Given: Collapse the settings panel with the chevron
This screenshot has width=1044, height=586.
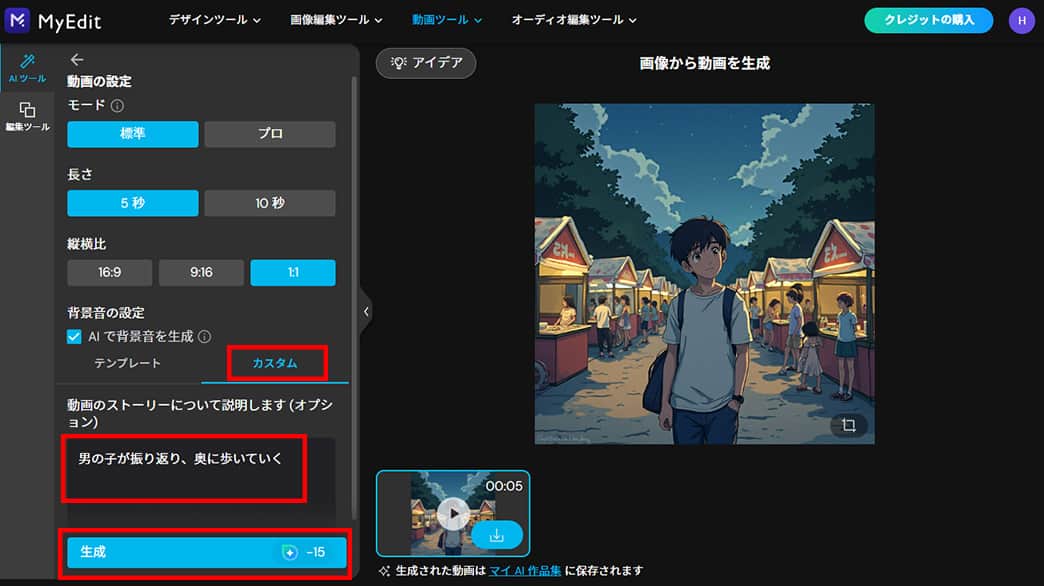Looking at the screenshot, I should [366, 311].
